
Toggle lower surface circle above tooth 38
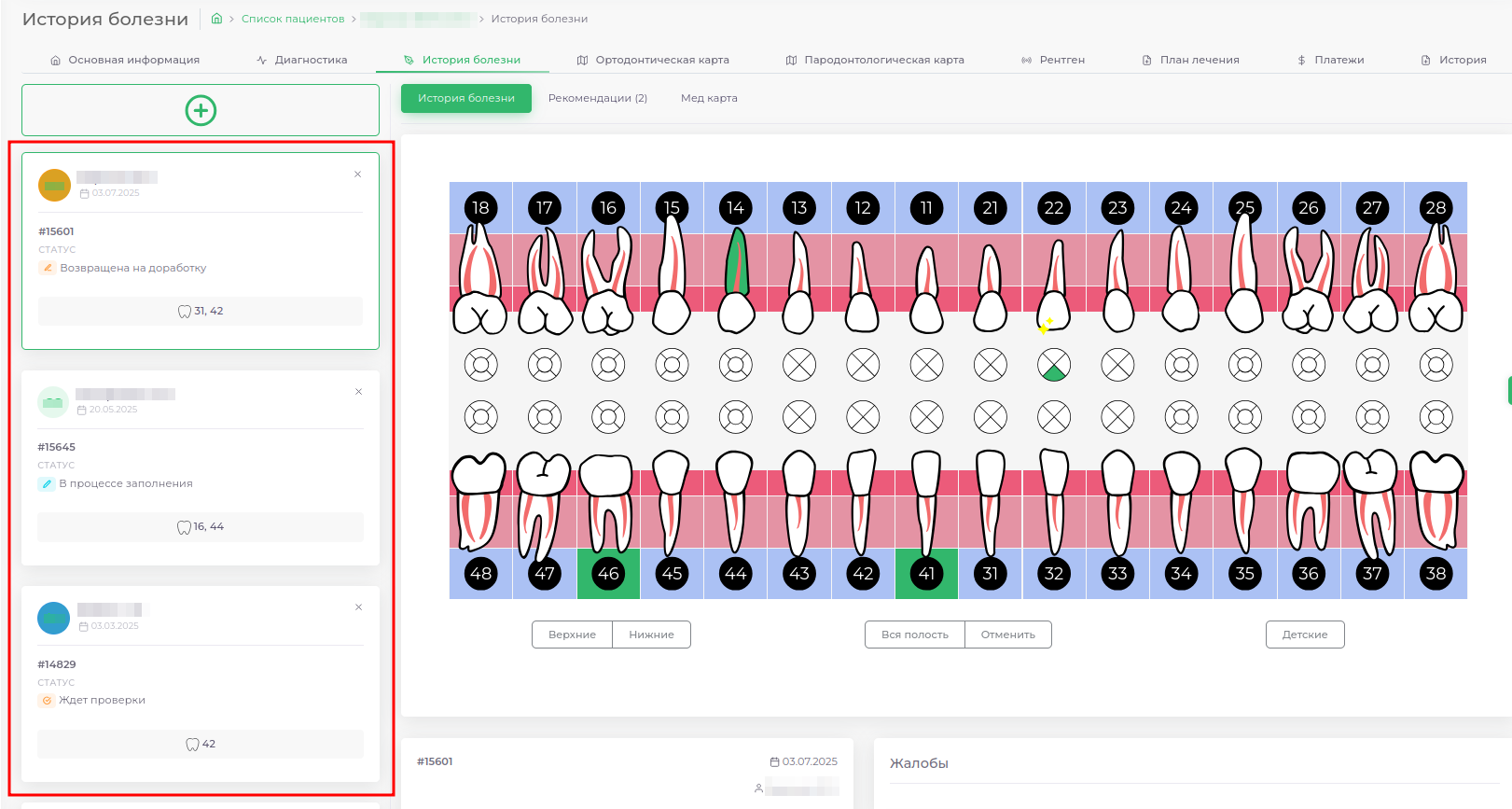[x=1436, y=417]
